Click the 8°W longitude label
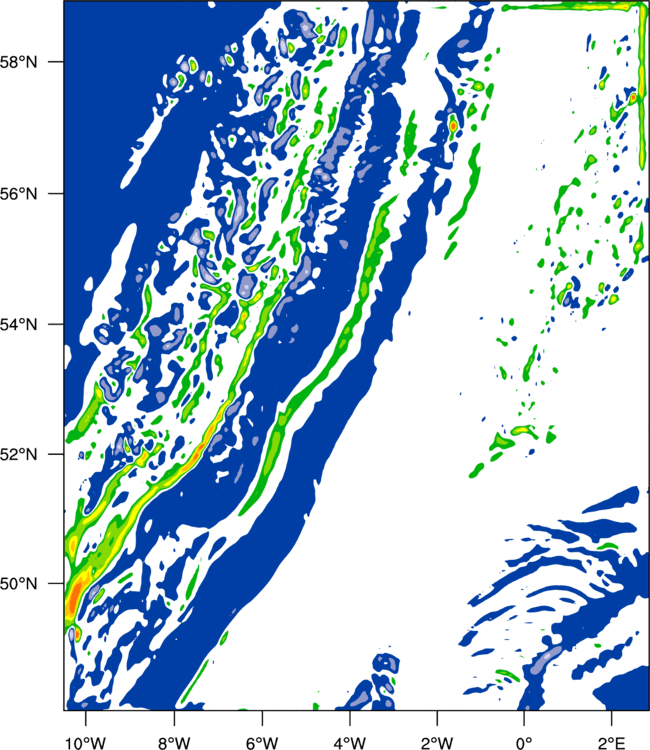Viewport: 650px width, 750px height. 174,742
